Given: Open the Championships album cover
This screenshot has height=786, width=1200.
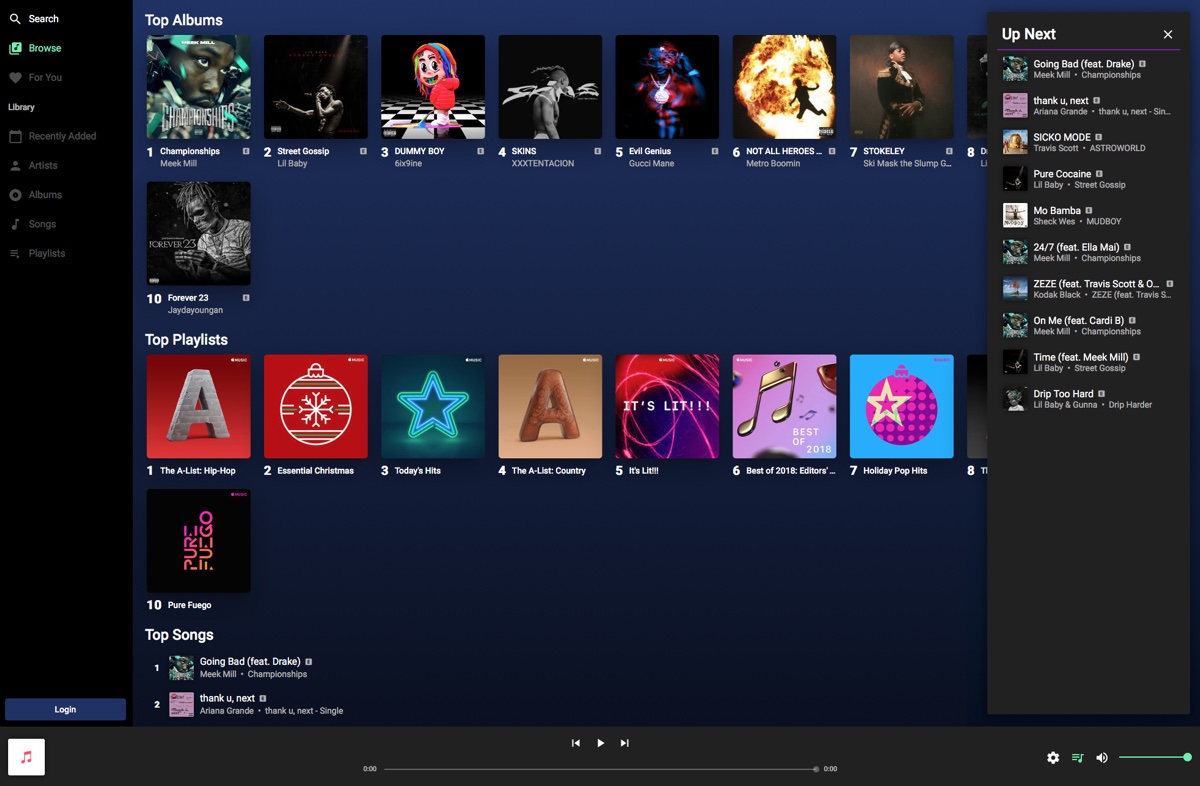Looking at the screenshot, I should tap(199, 87).
